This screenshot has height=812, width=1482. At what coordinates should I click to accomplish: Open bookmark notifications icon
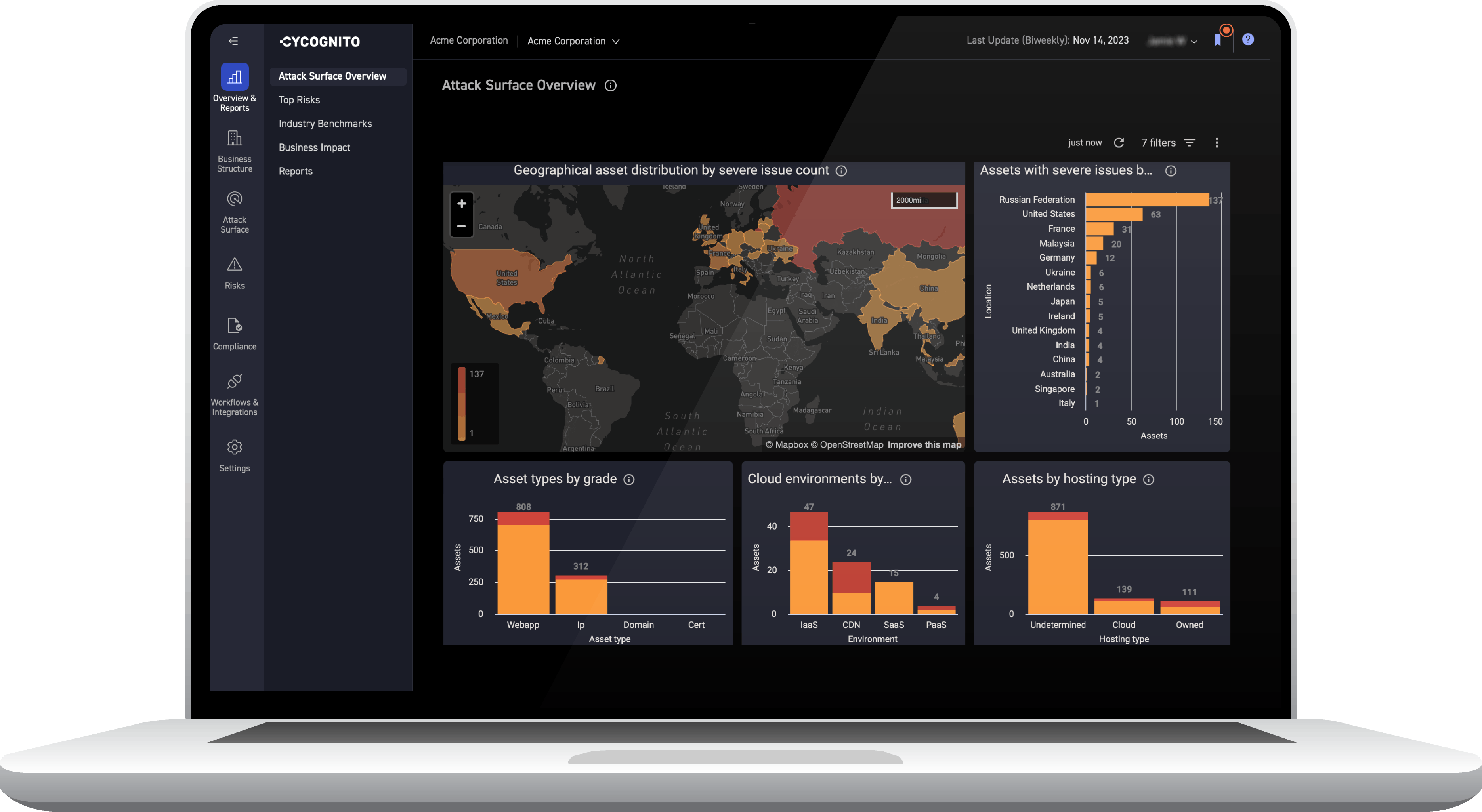coord(1217,40)
